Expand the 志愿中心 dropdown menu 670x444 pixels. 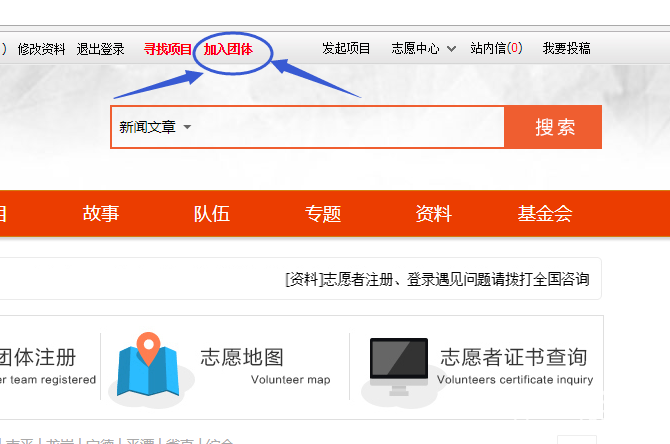tap(423, 48)
